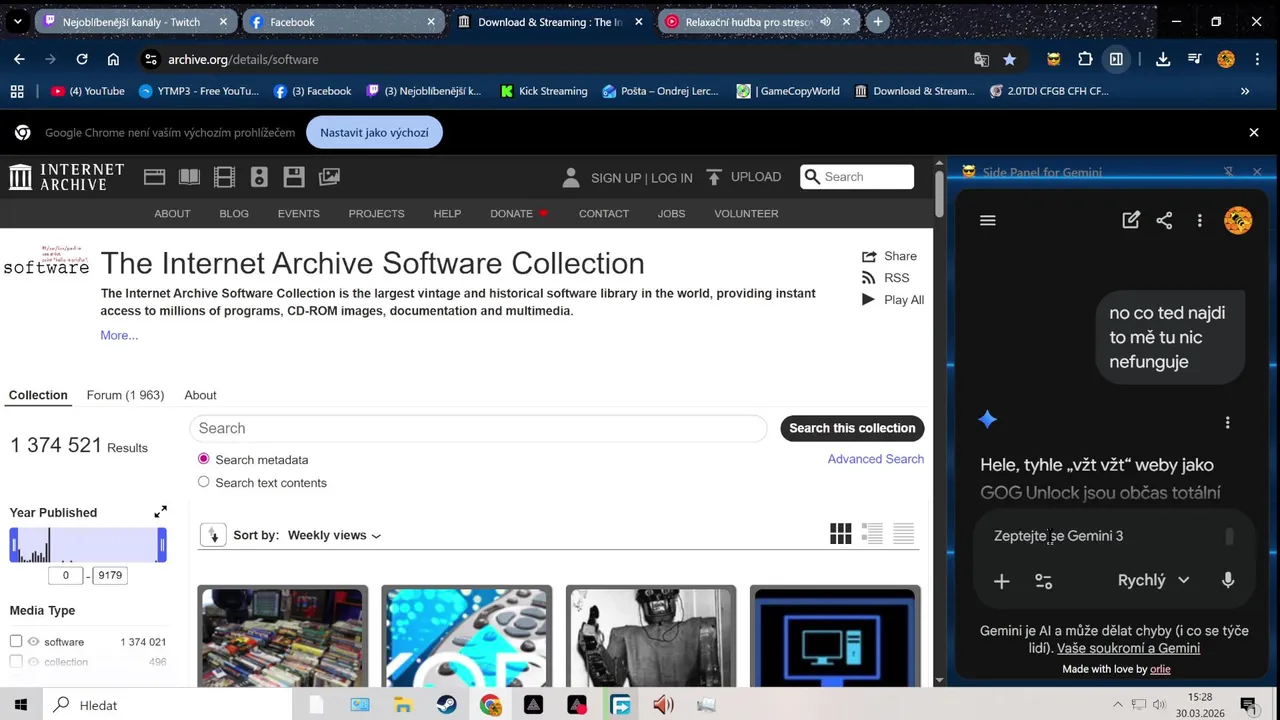Select Search metadata radio button
Viewport: 1280px width, 720px height.
203,459
